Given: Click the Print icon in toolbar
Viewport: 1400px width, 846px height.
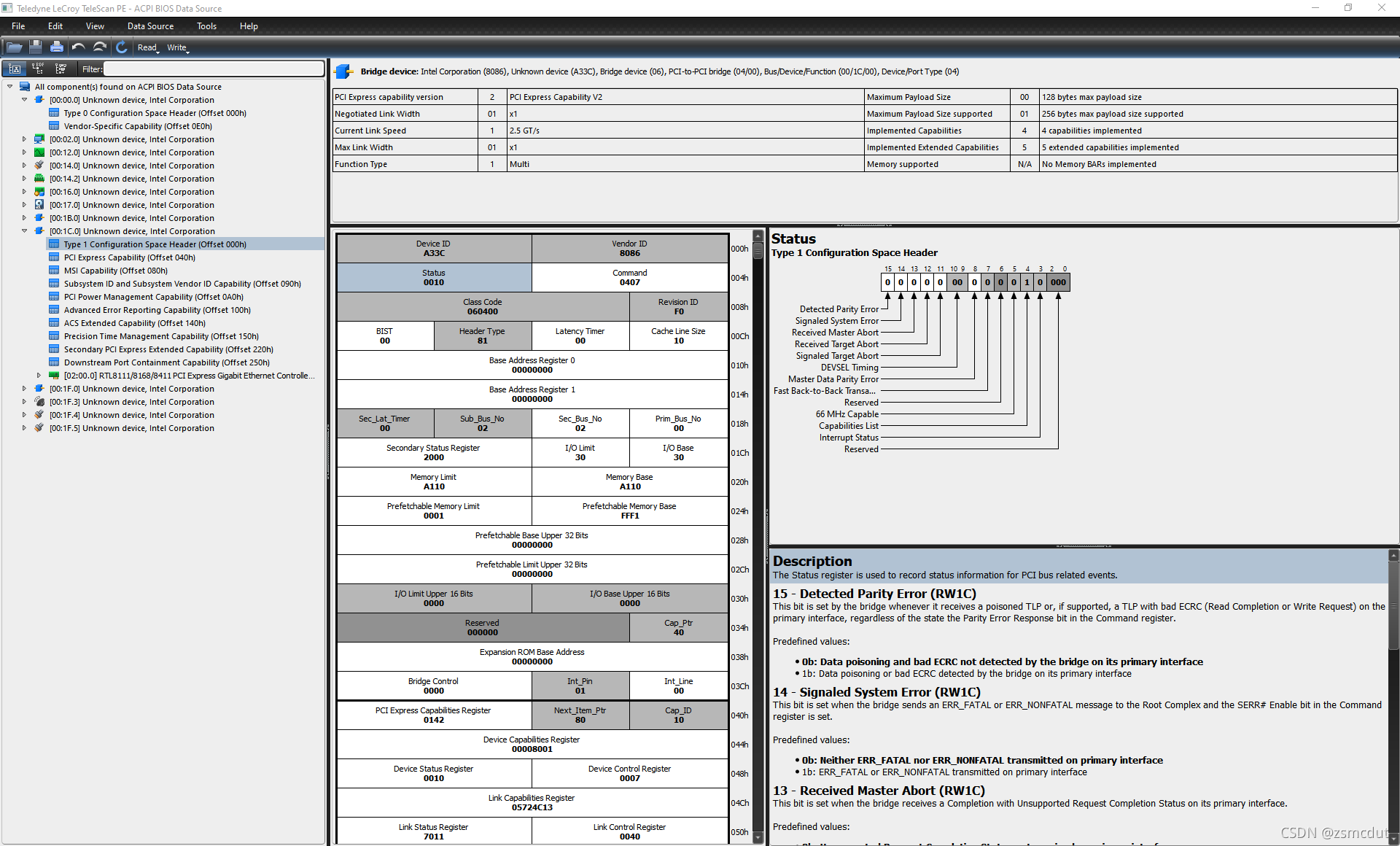Looking at the screenshot, I should click(57, 47).
